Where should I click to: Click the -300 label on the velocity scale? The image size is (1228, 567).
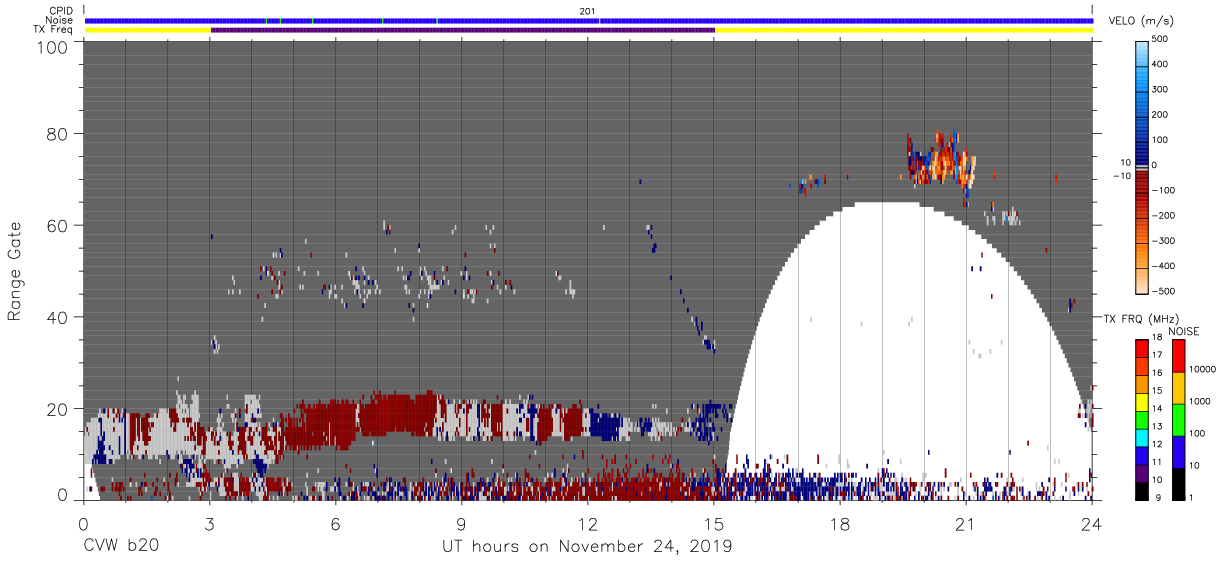[1162, 240]
